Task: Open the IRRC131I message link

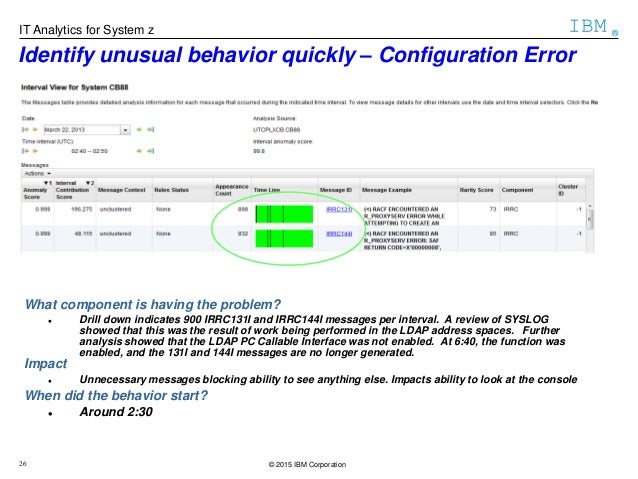Action: (x=339, y=209)
